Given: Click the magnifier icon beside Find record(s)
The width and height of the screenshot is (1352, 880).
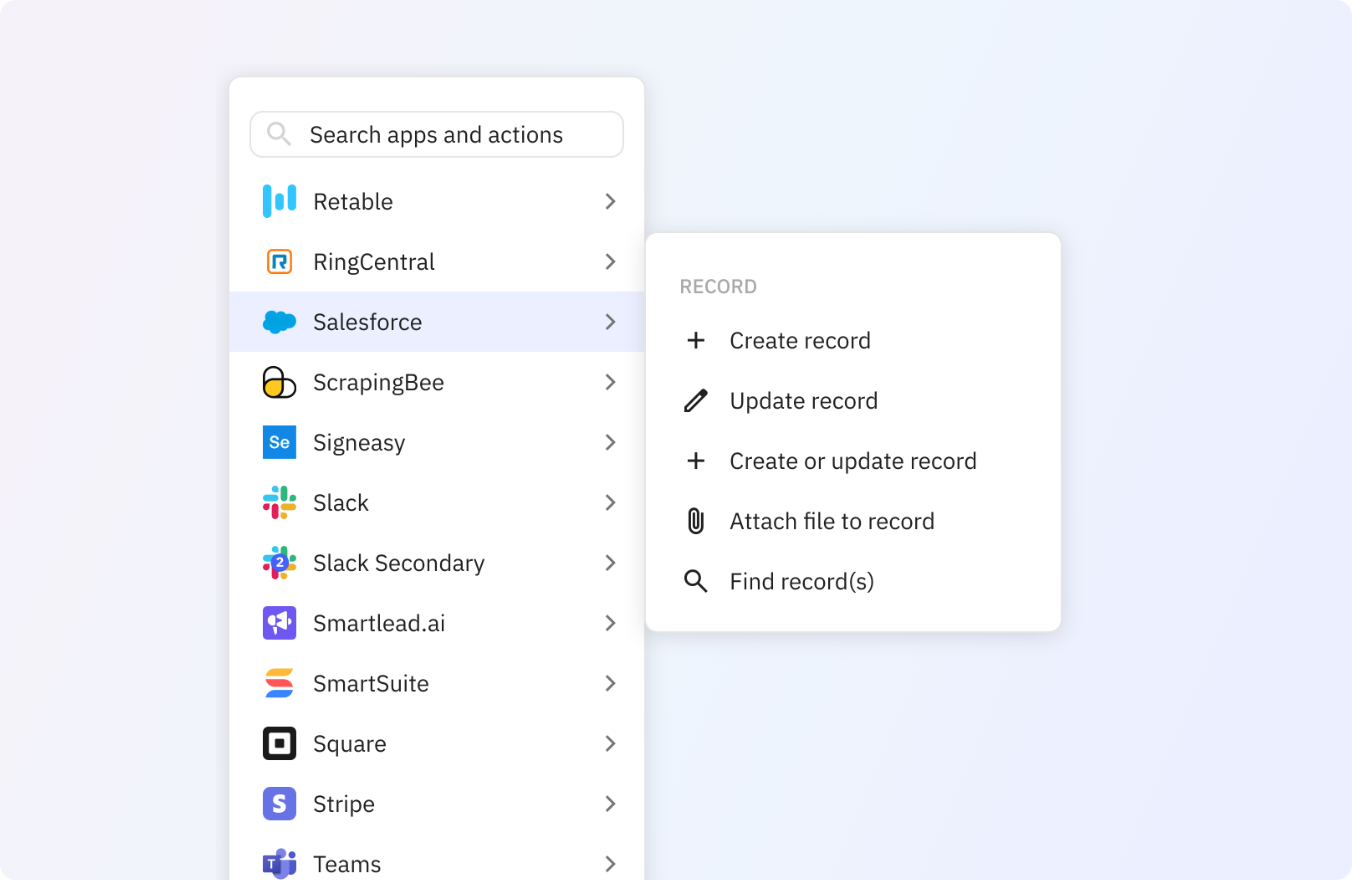Looking at the screenshot, I should (x=696, y=581).
